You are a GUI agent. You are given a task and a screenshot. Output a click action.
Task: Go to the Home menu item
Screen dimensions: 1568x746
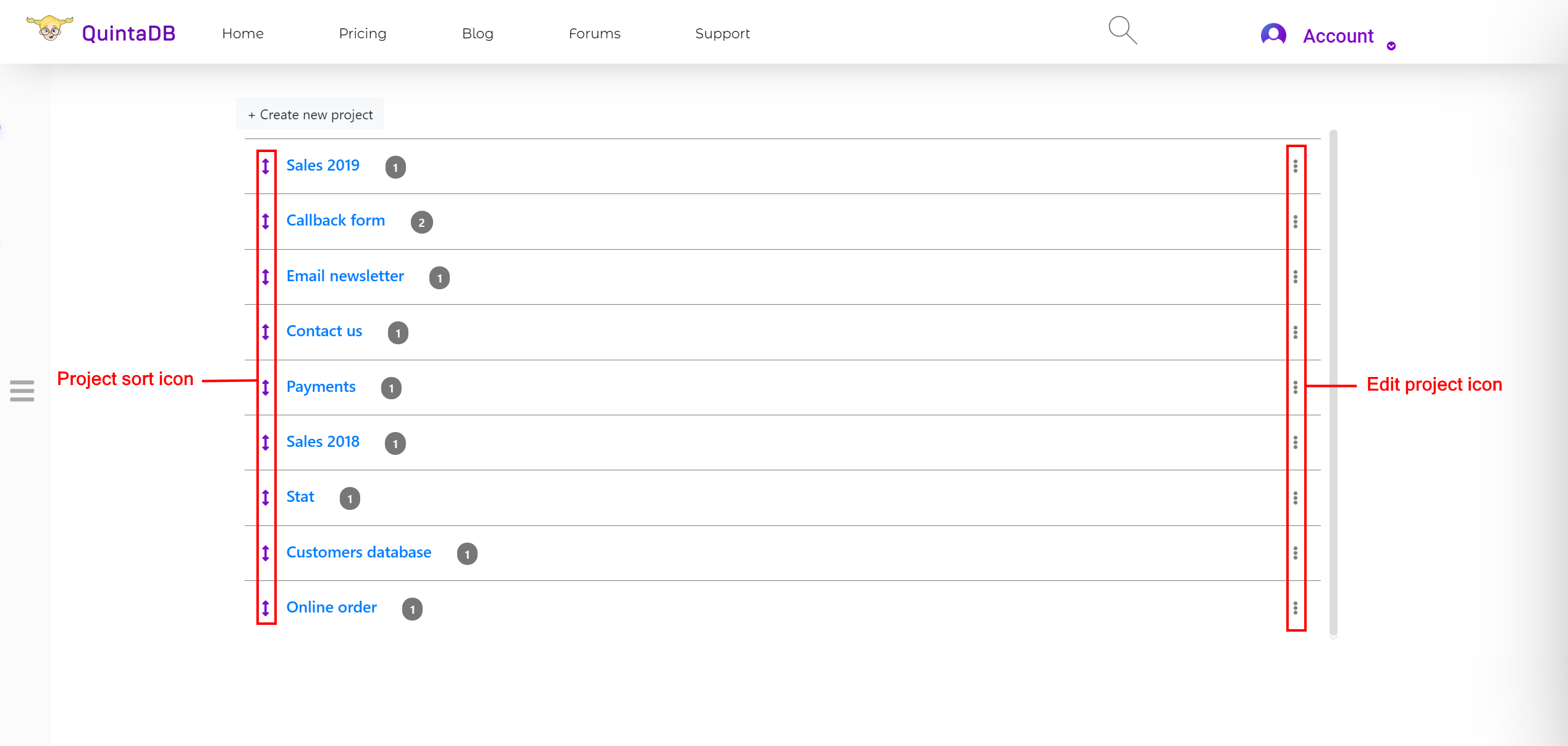coord(243,33)
